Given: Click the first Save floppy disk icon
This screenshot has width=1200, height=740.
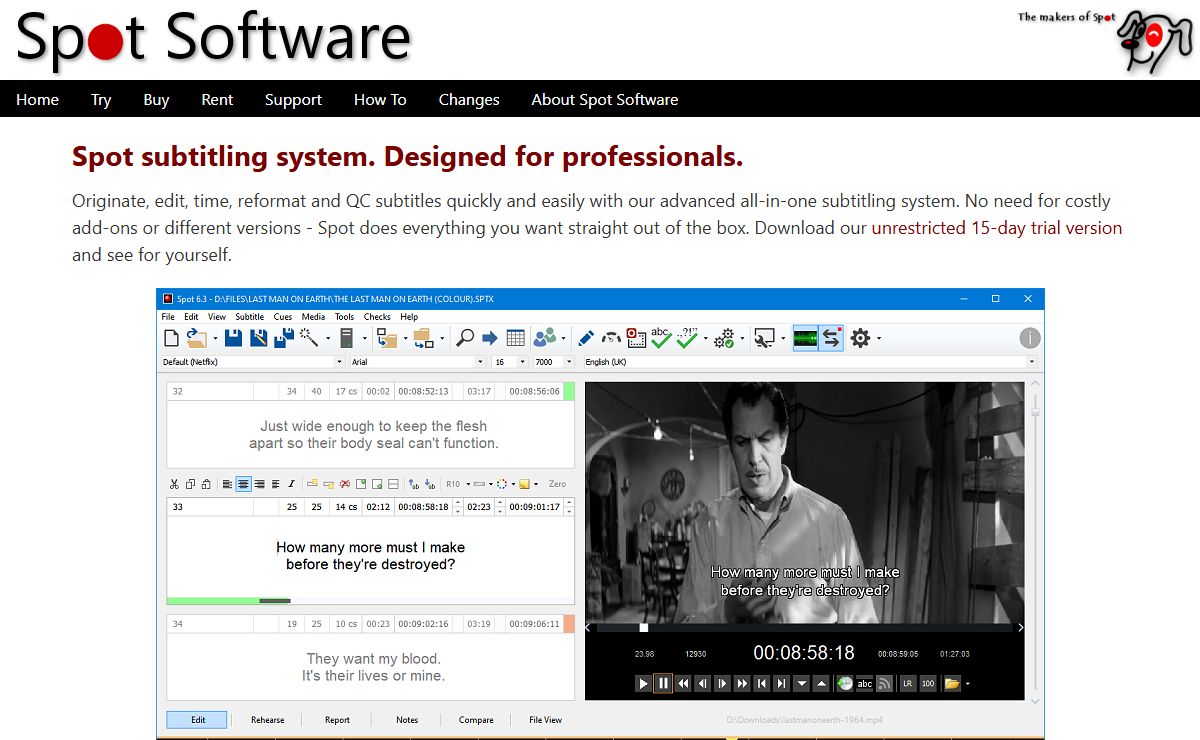Looking at the screenshot, I should tap(233, 338).
